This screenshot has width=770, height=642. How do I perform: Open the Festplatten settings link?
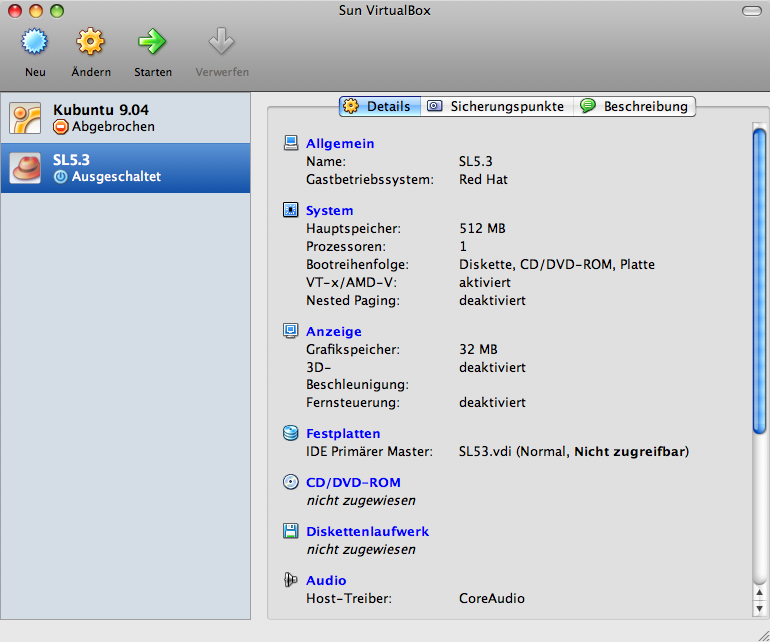coord(343,433)
